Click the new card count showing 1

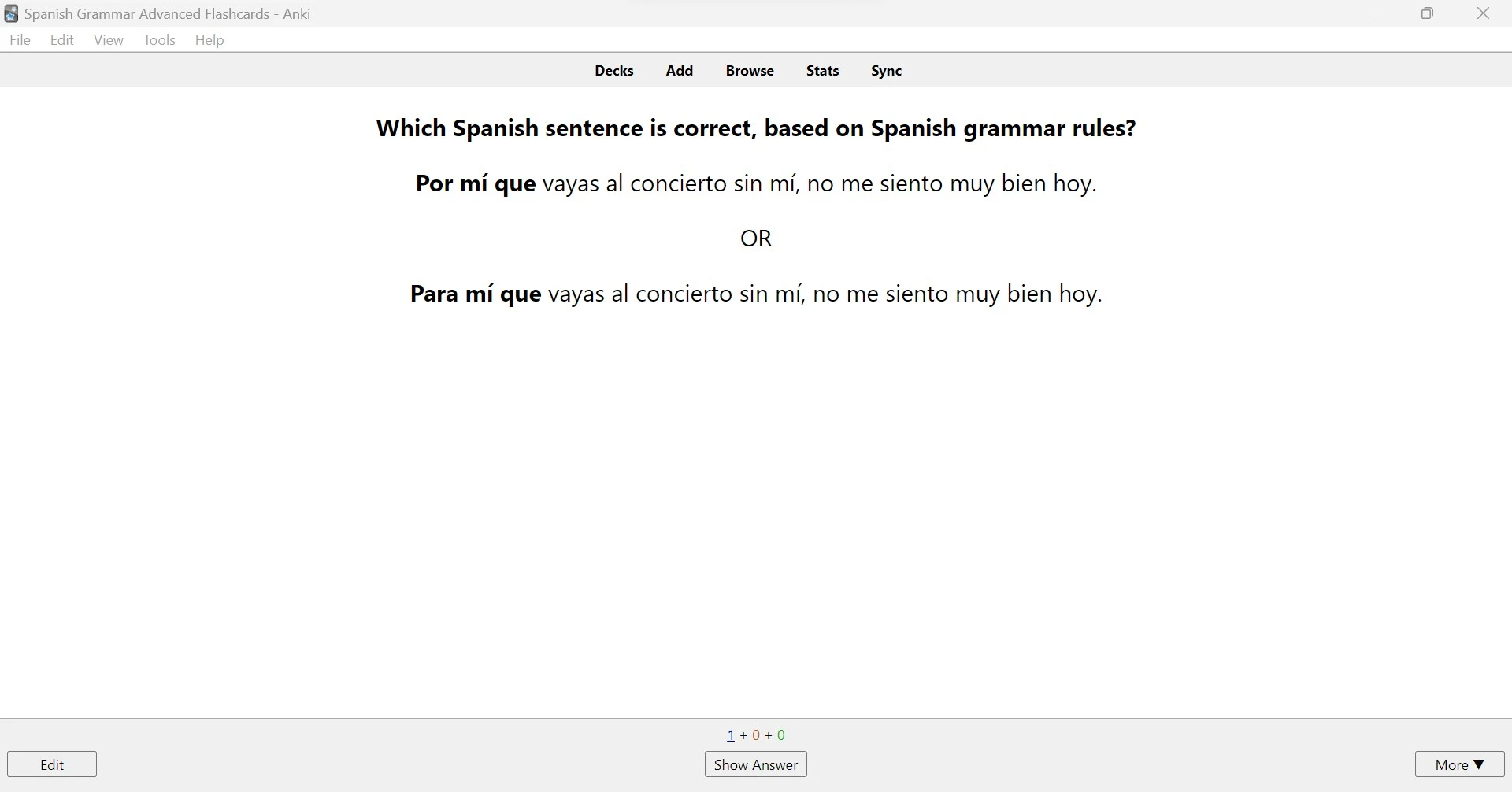pyautogui.click(x=729, y=735)
